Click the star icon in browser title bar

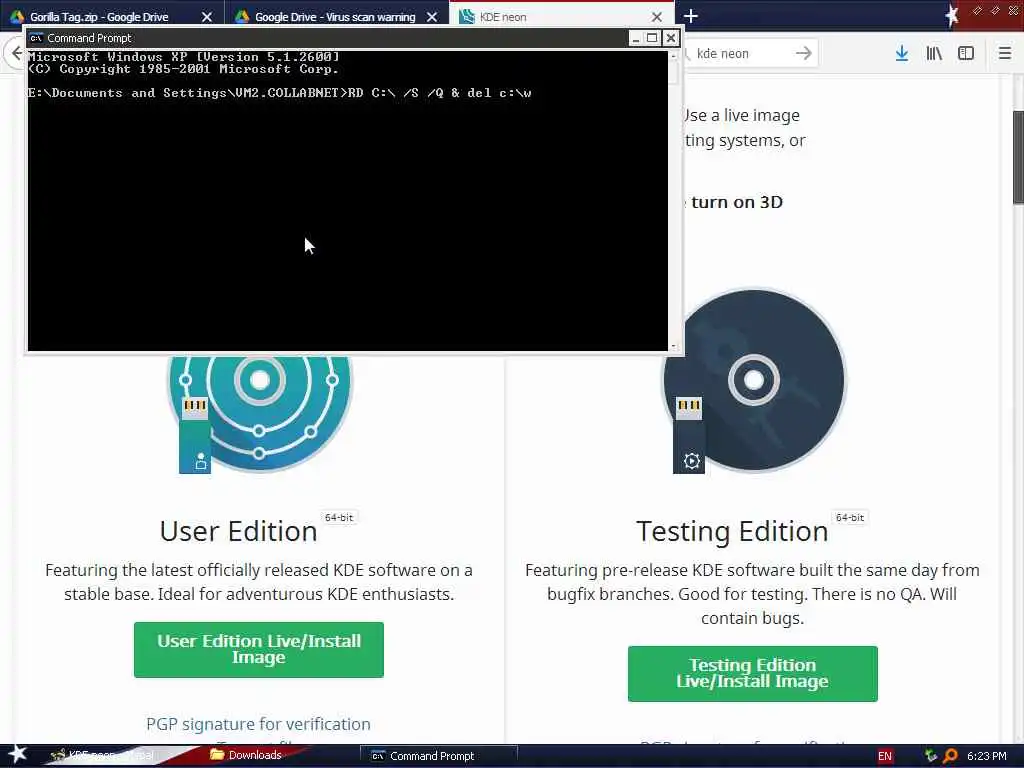pyautogui.click(x=952, y=14)
